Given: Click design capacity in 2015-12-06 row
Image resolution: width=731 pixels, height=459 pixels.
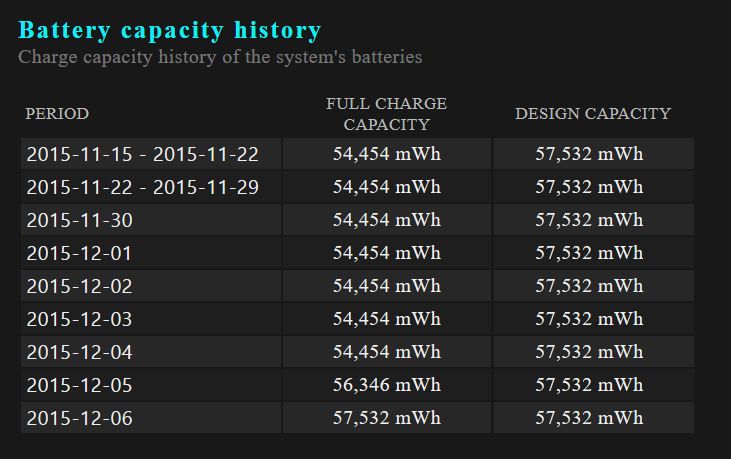Looking at the screenshot, I should 594,418.
